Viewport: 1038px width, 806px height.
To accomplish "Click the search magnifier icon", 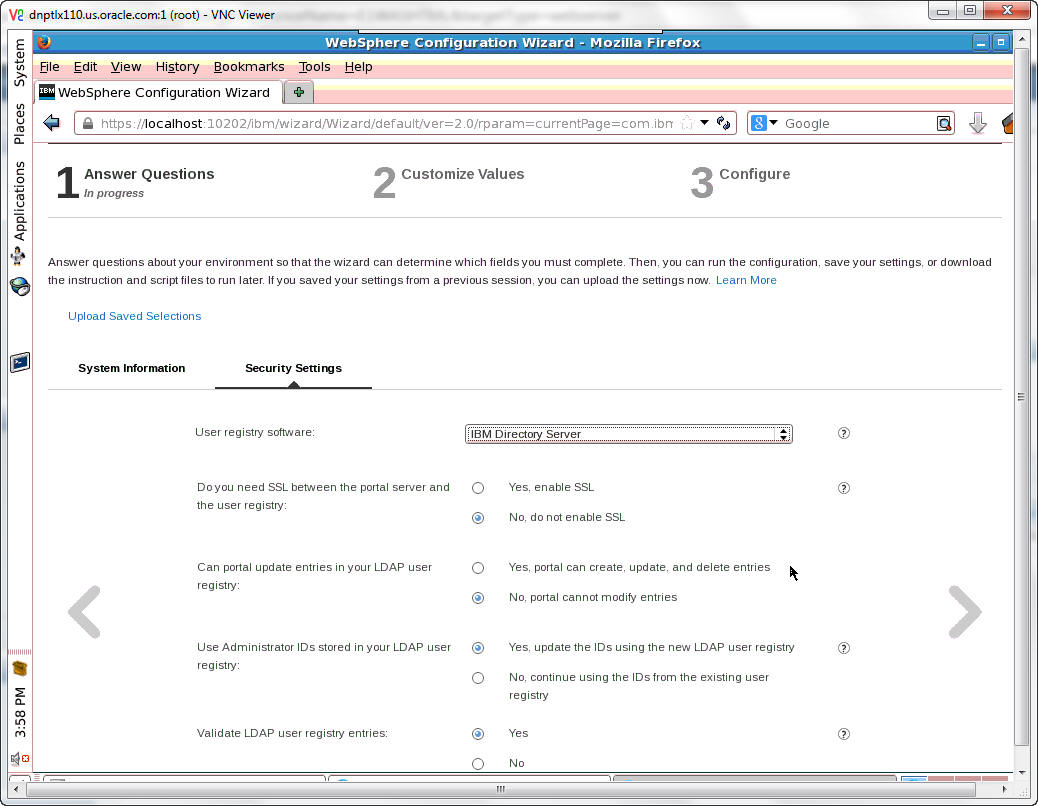I will click(944, 123).
